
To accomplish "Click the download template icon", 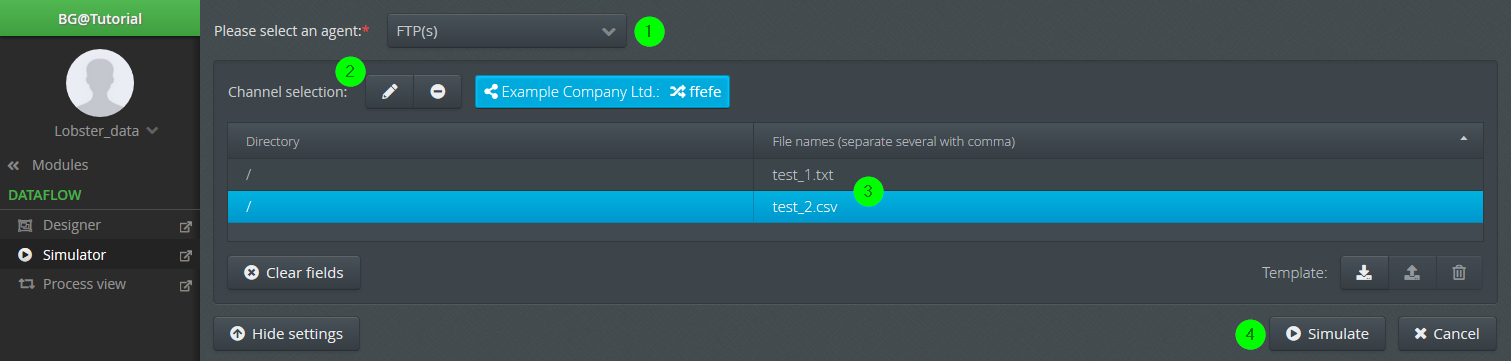I will [x=1364, y=272].
